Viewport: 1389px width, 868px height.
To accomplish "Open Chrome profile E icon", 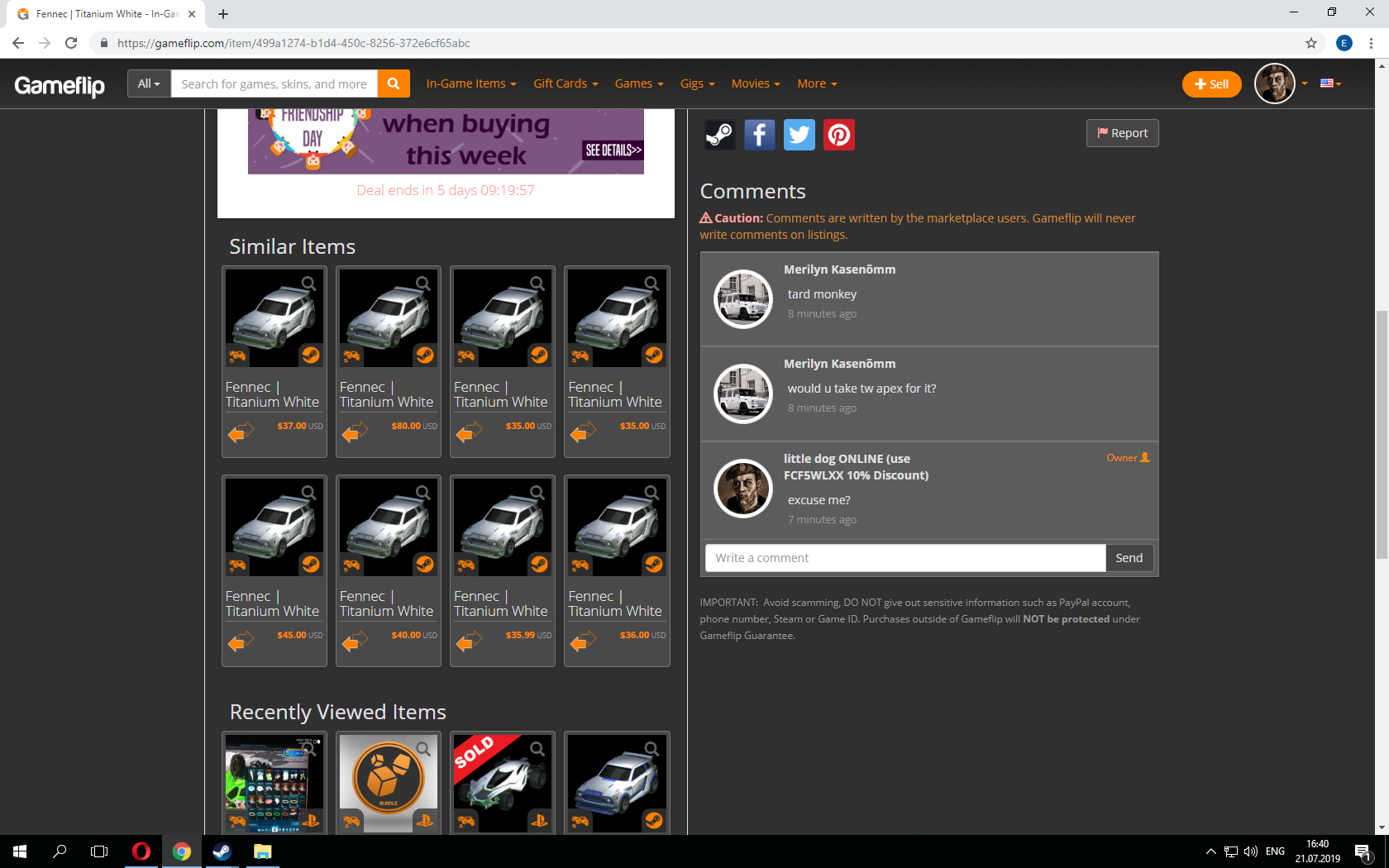I will 1344,43.
